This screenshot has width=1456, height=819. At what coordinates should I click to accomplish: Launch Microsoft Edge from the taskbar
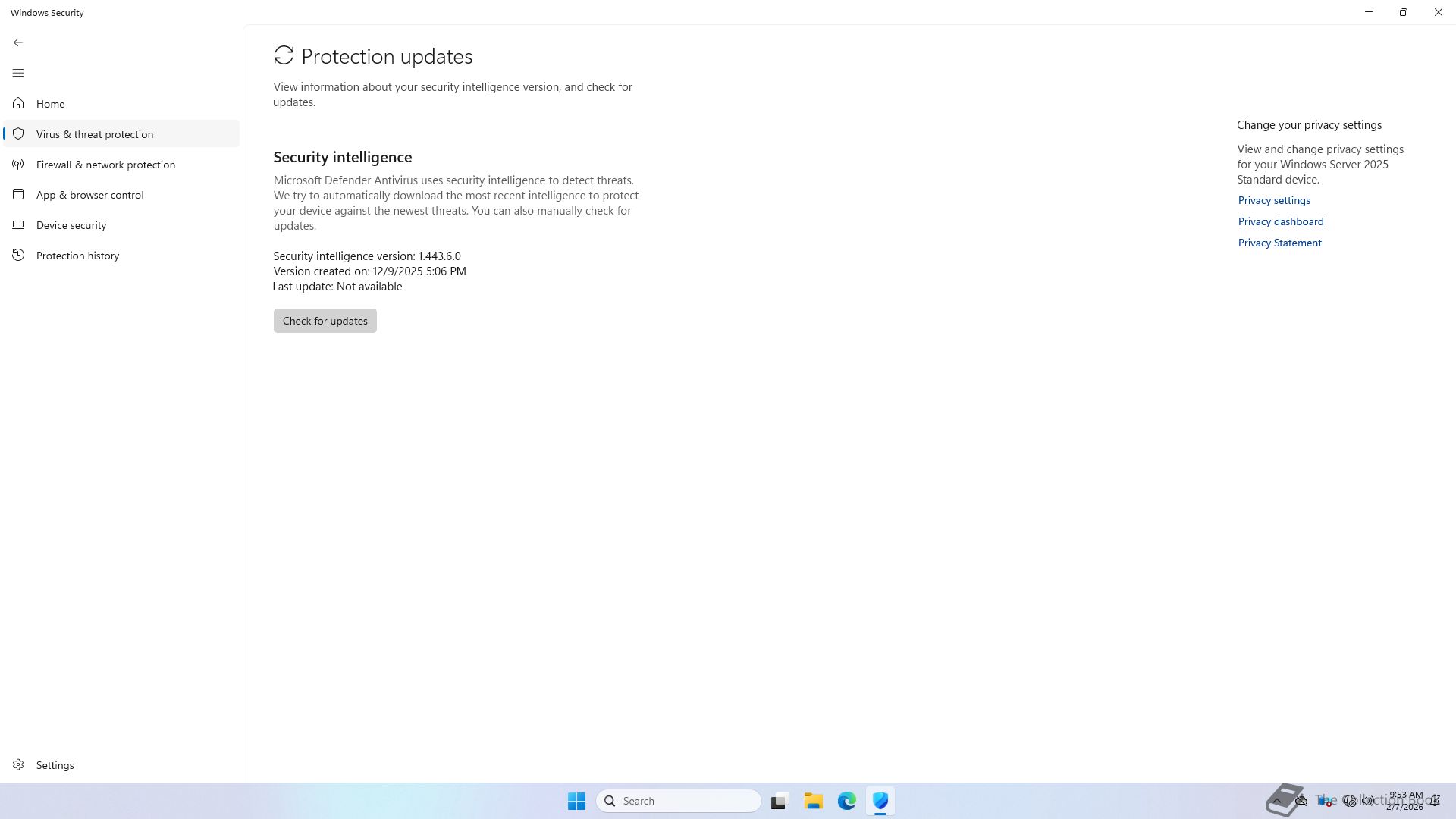(x=846, y=801)
